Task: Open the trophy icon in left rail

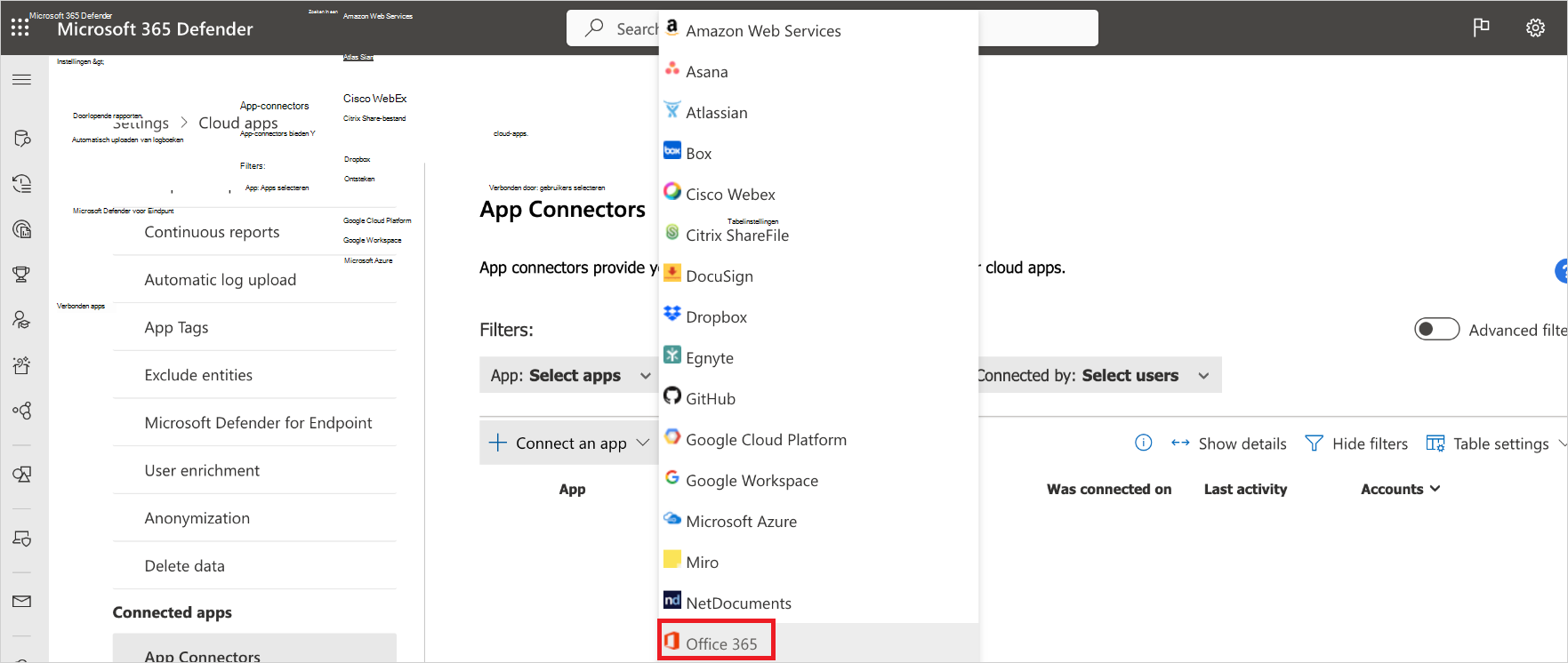Action: pyautogui.click(x=22, y=274)
